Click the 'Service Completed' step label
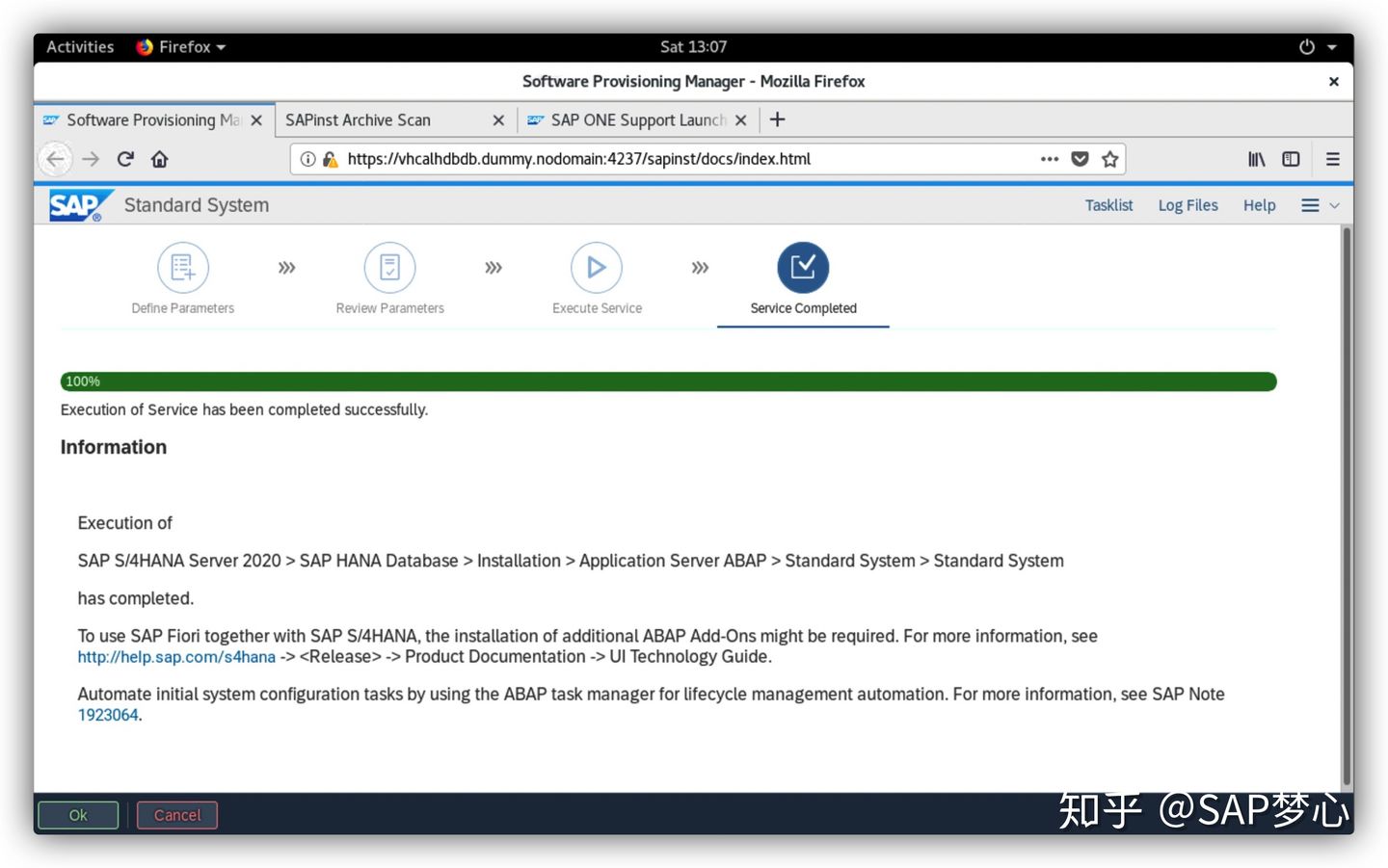Screen dimensions: 1388x868 coord(803,308)
